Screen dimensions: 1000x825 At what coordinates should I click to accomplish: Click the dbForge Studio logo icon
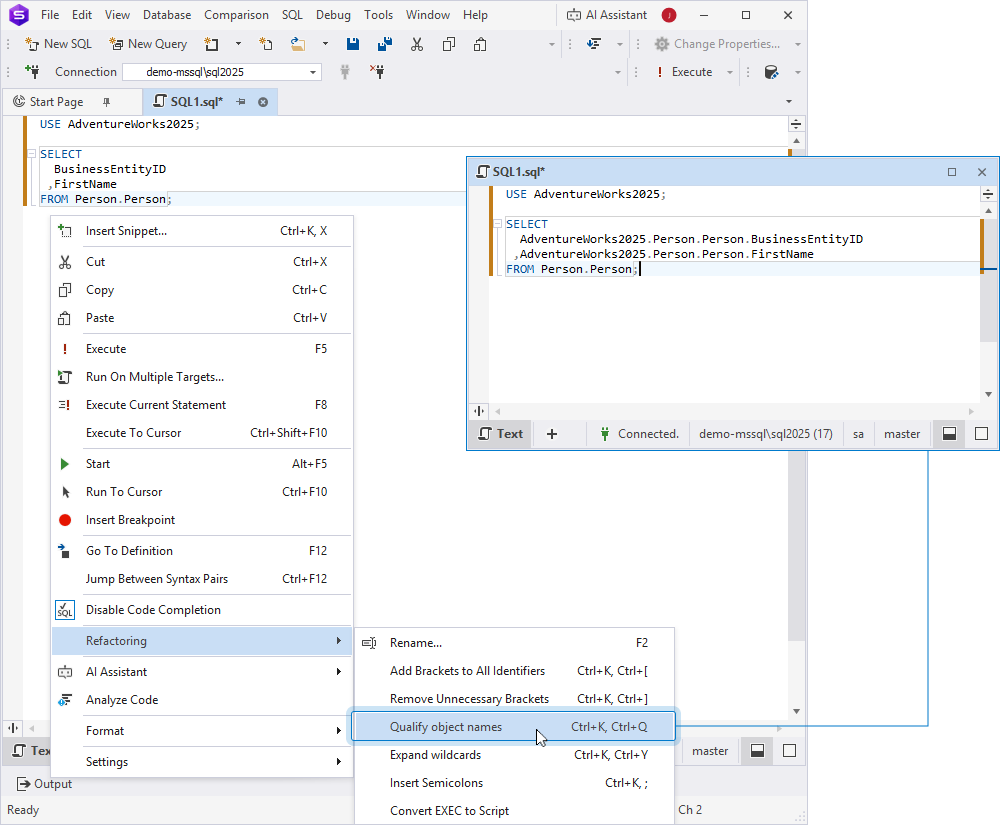click(x=19, y=15)
